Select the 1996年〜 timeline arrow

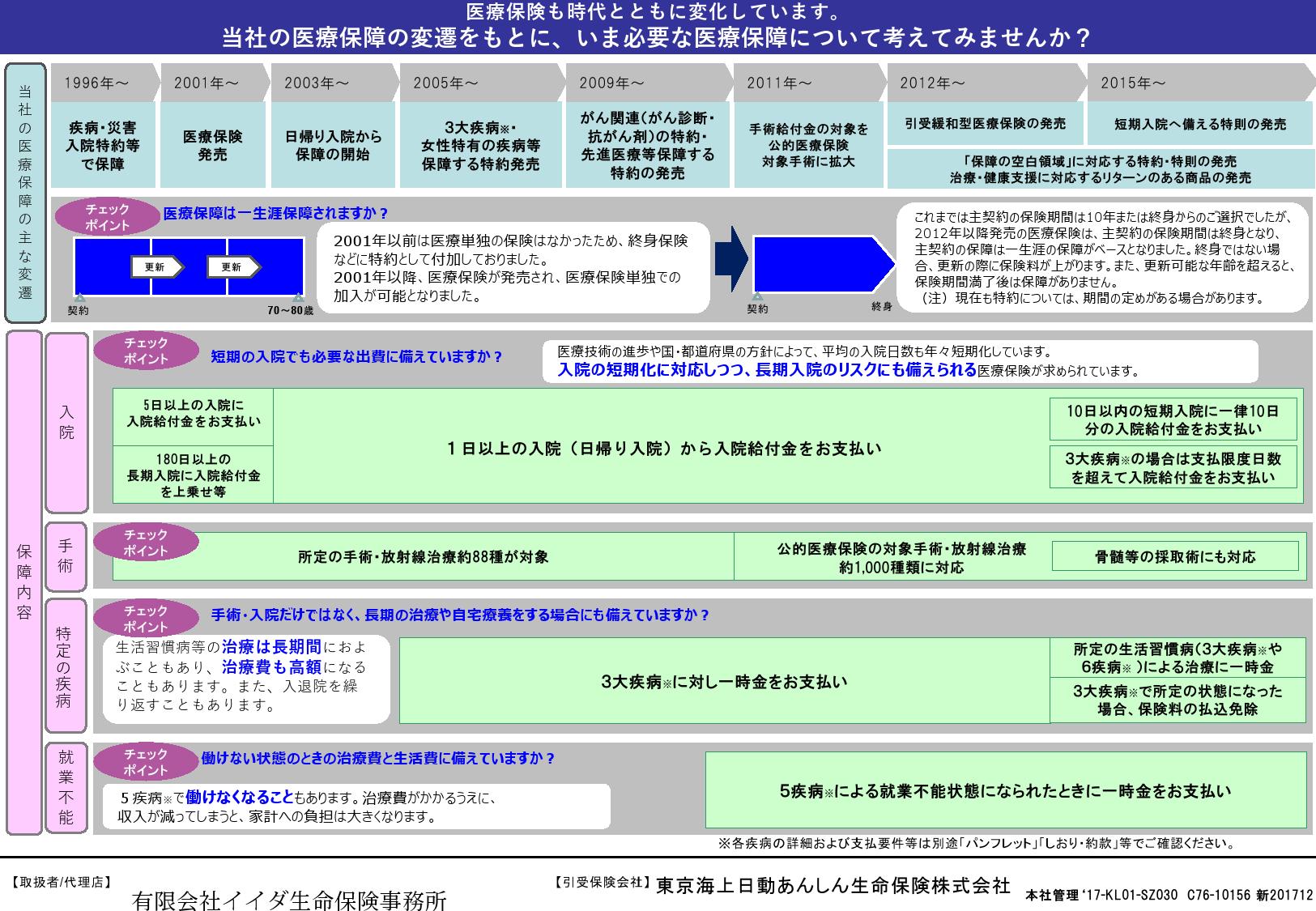106,83
